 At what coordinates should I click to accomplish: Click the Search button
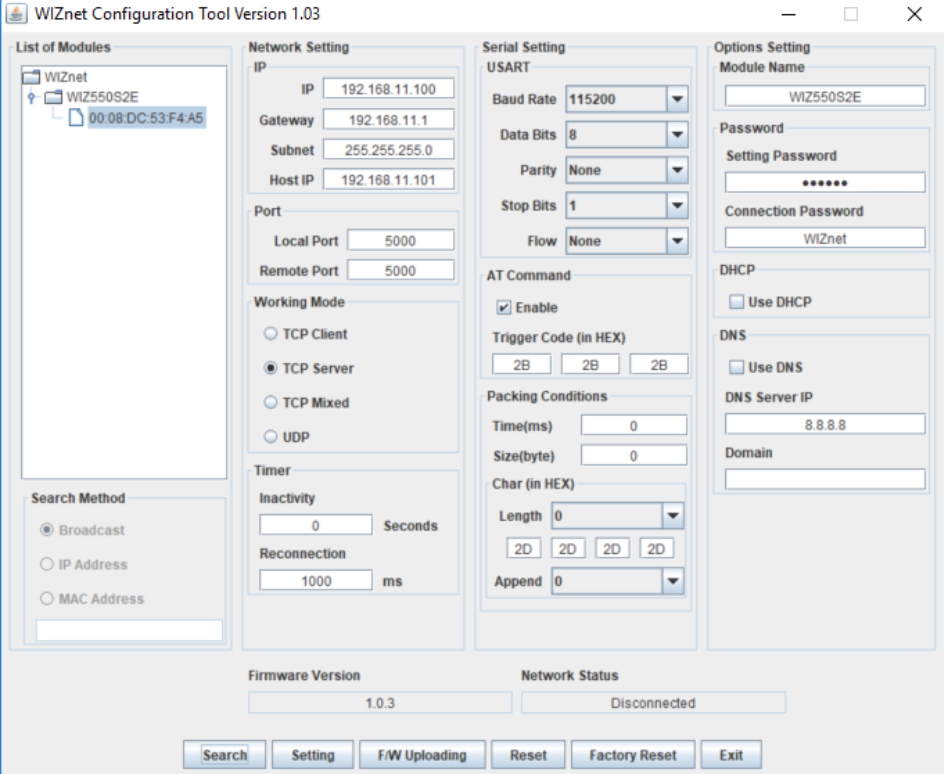225,755
